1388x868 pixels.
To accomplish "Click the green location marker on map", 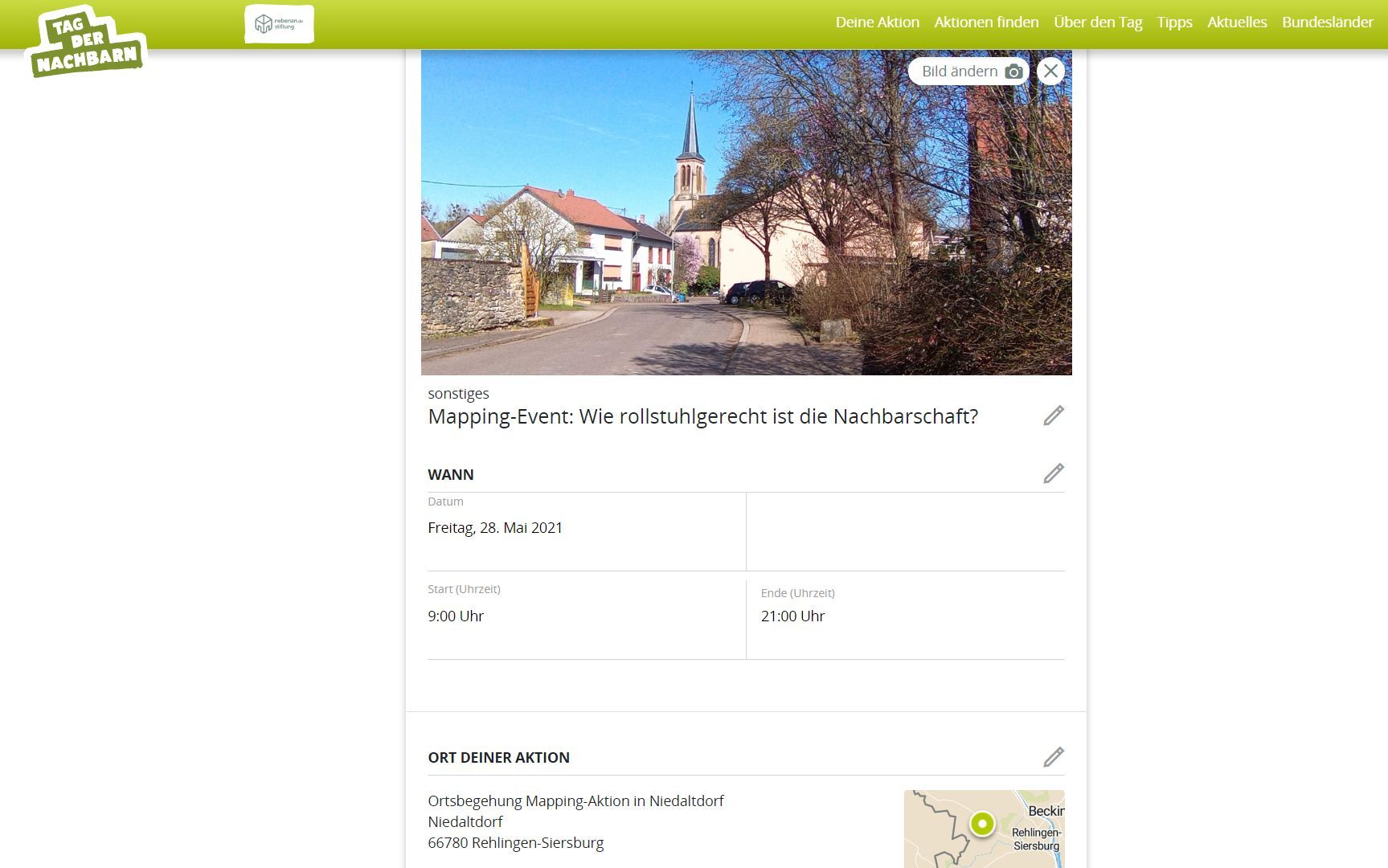I will click(982, 824).
